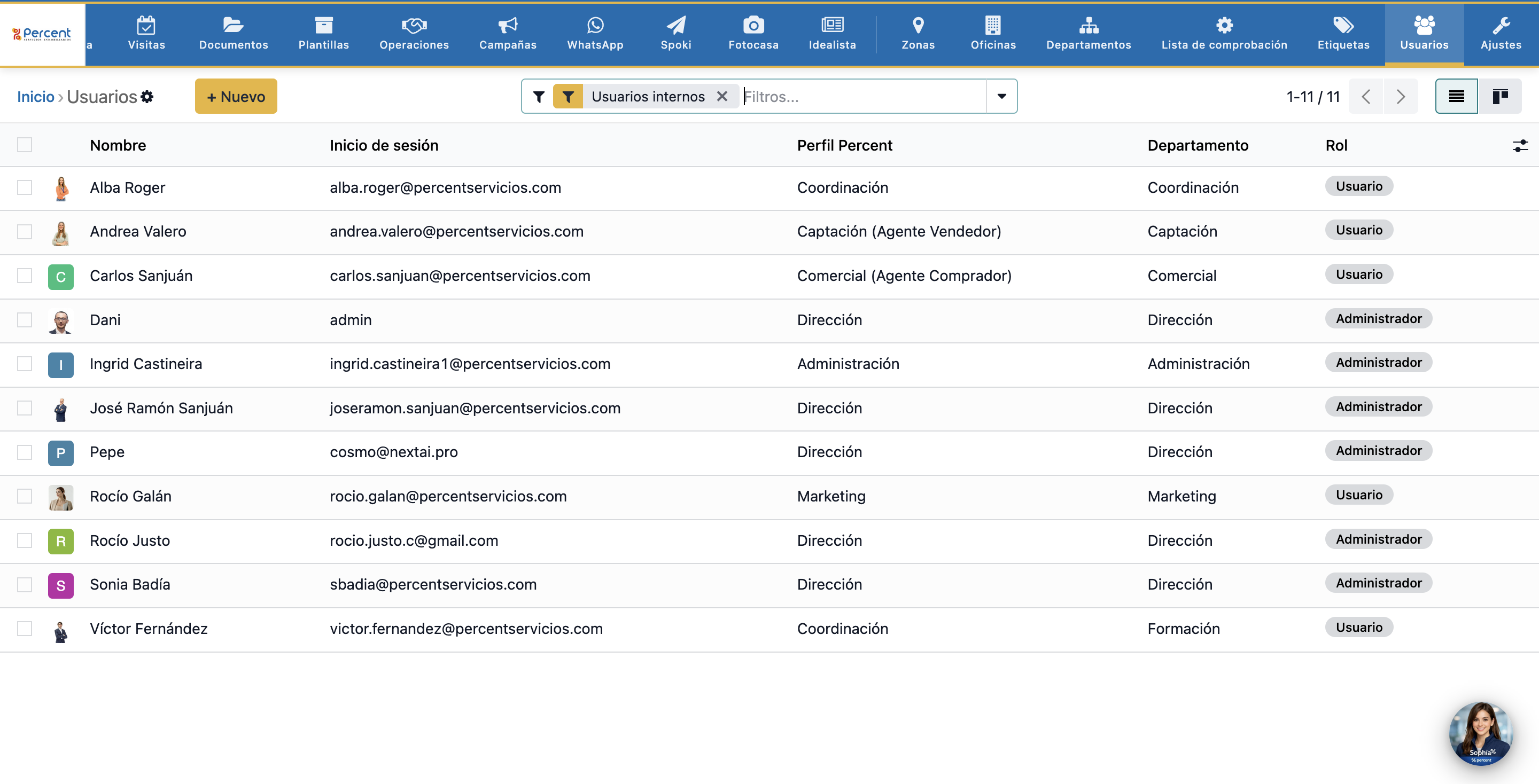
Task: Toggle the select-all checkbox in header
Action: (25, 145)
